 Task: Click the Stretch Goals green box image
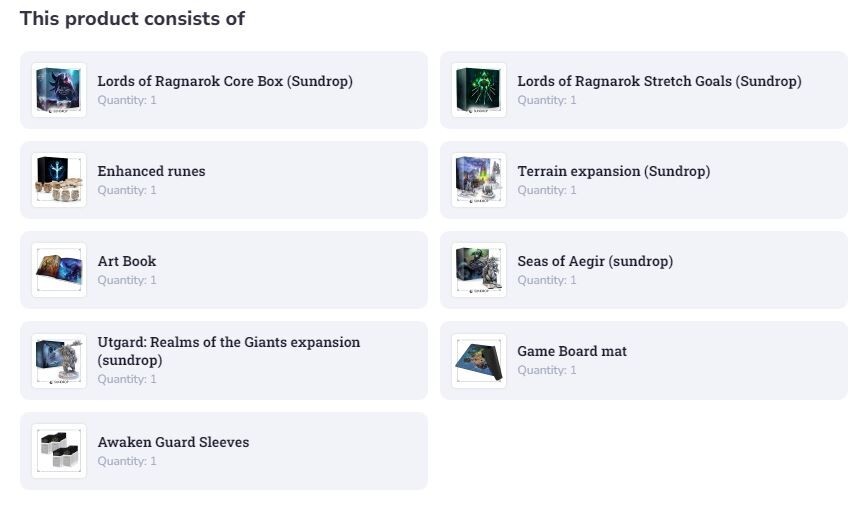point(479,90)
